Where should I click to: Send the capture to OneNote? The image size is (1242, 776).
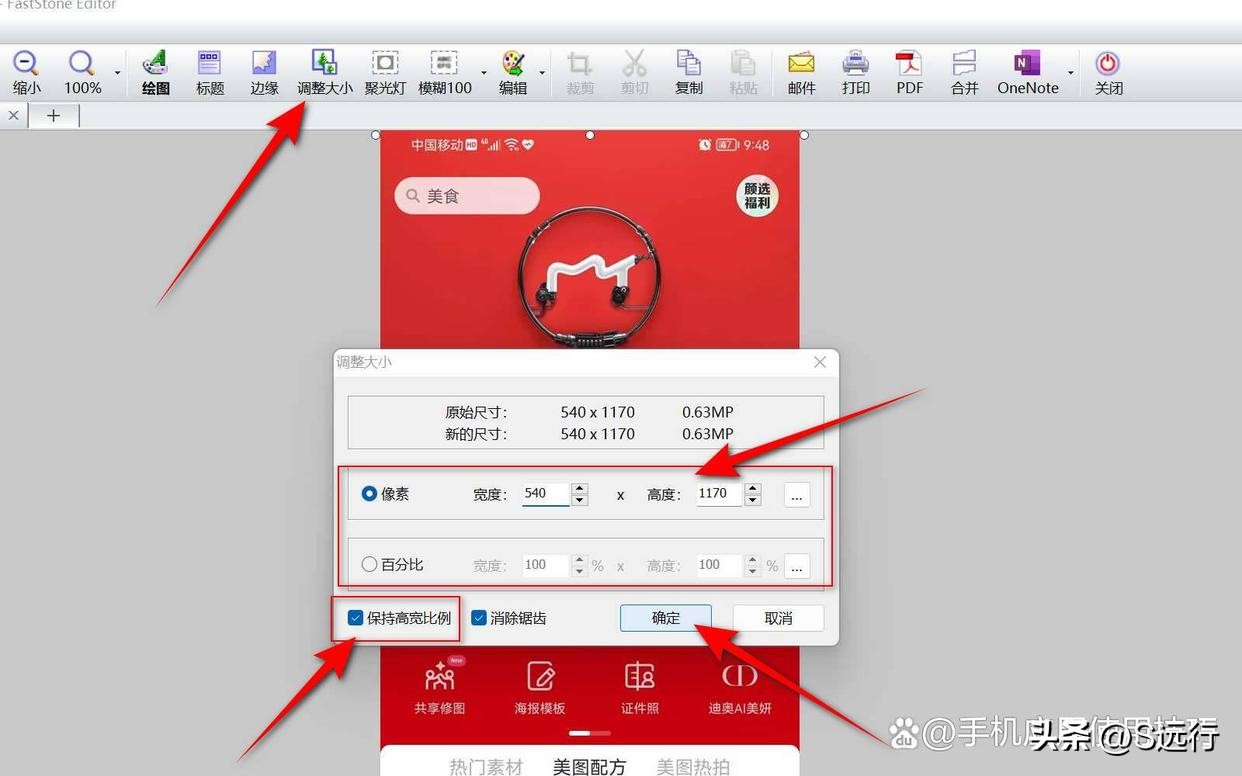pyautogui.click(x=1026, y=70)
